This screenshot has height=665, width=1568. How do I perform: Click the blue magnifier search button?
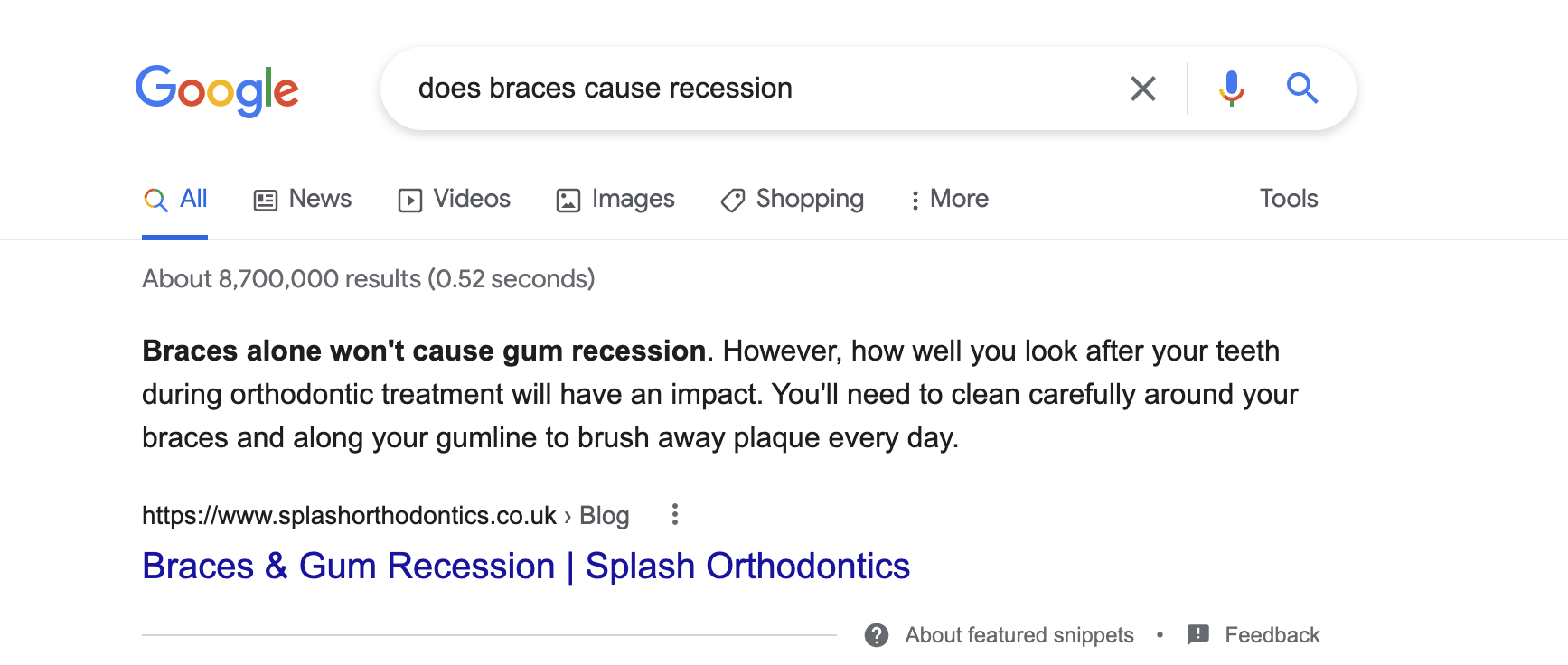coord(1302,89)
